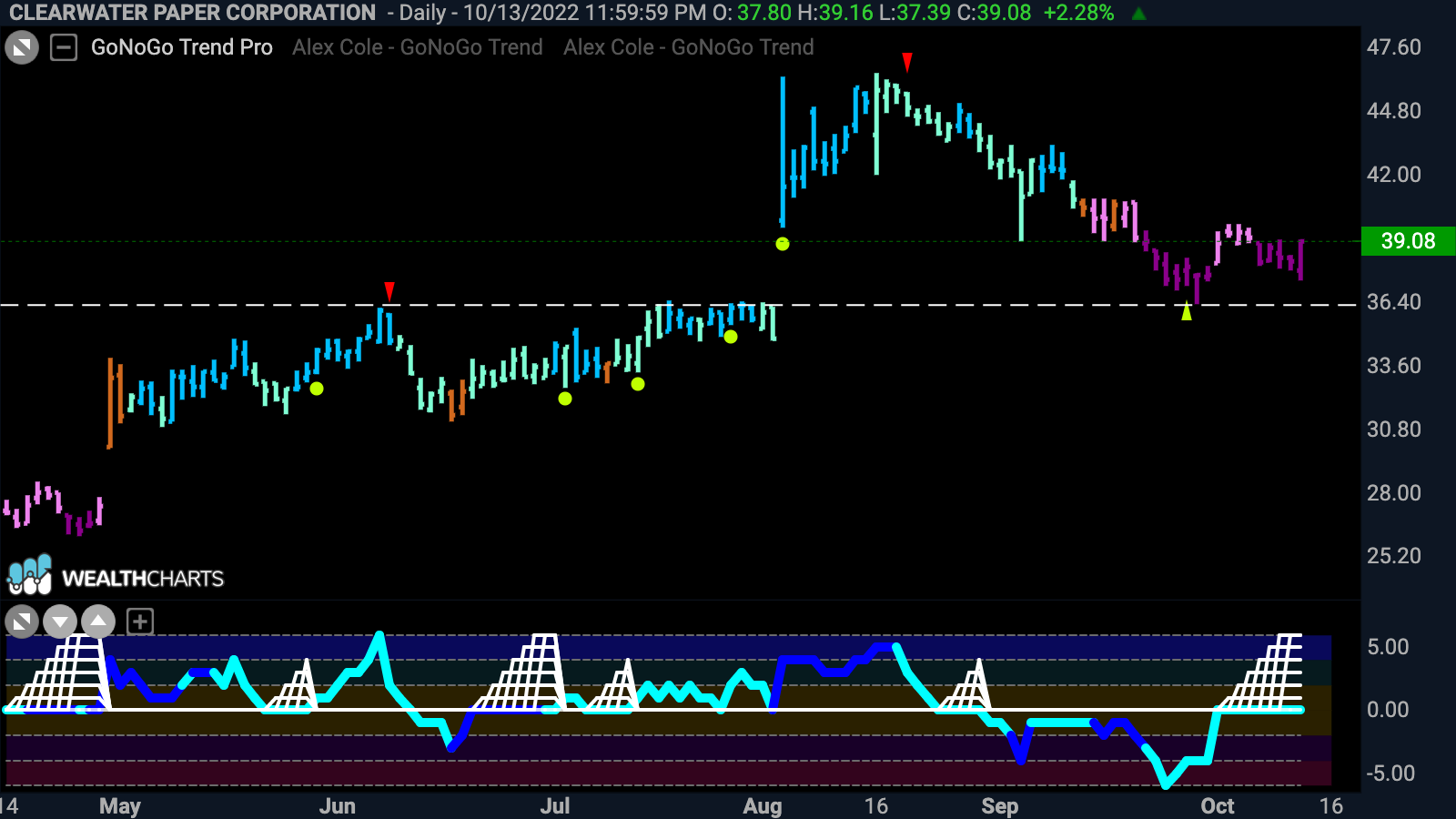Collapse the GoNoGo Trend Pro legend with minus box
The height and width of the screenshot is (819, 1456).
pos(64,47)
